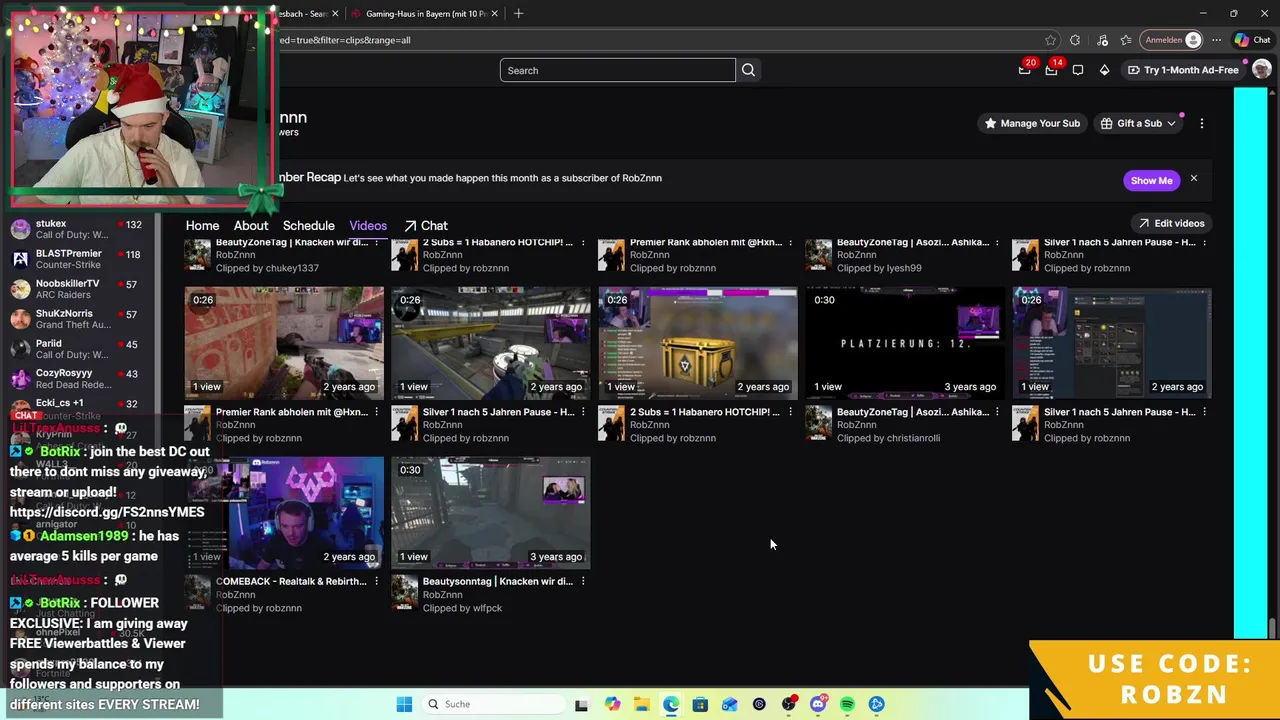
Task: Open NoobskillerTV channel in sidebar
Action: 76,289
